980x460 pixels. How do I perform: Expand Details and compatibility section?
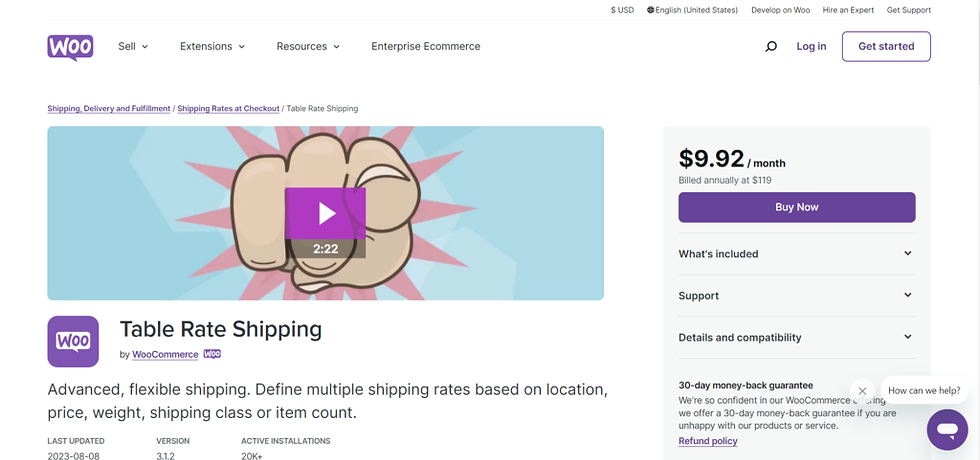pos(796,338)
